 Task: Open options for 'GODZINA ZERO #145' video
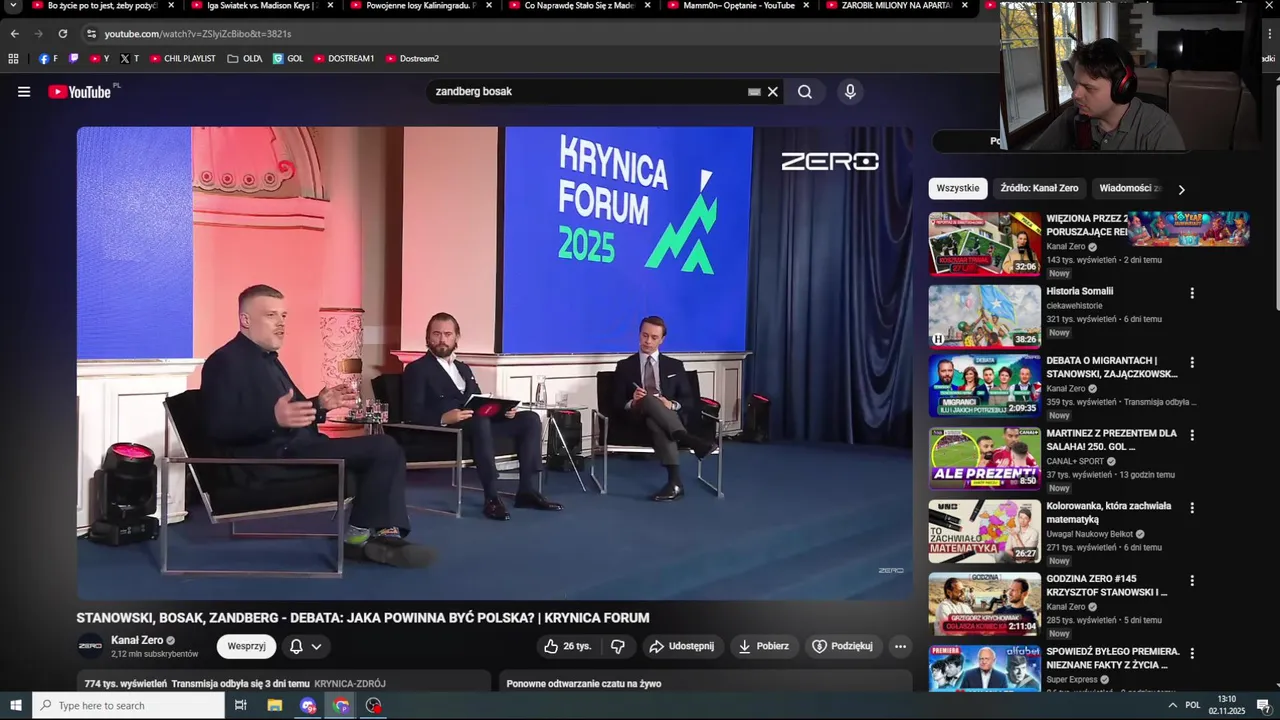coord(1191,580)
